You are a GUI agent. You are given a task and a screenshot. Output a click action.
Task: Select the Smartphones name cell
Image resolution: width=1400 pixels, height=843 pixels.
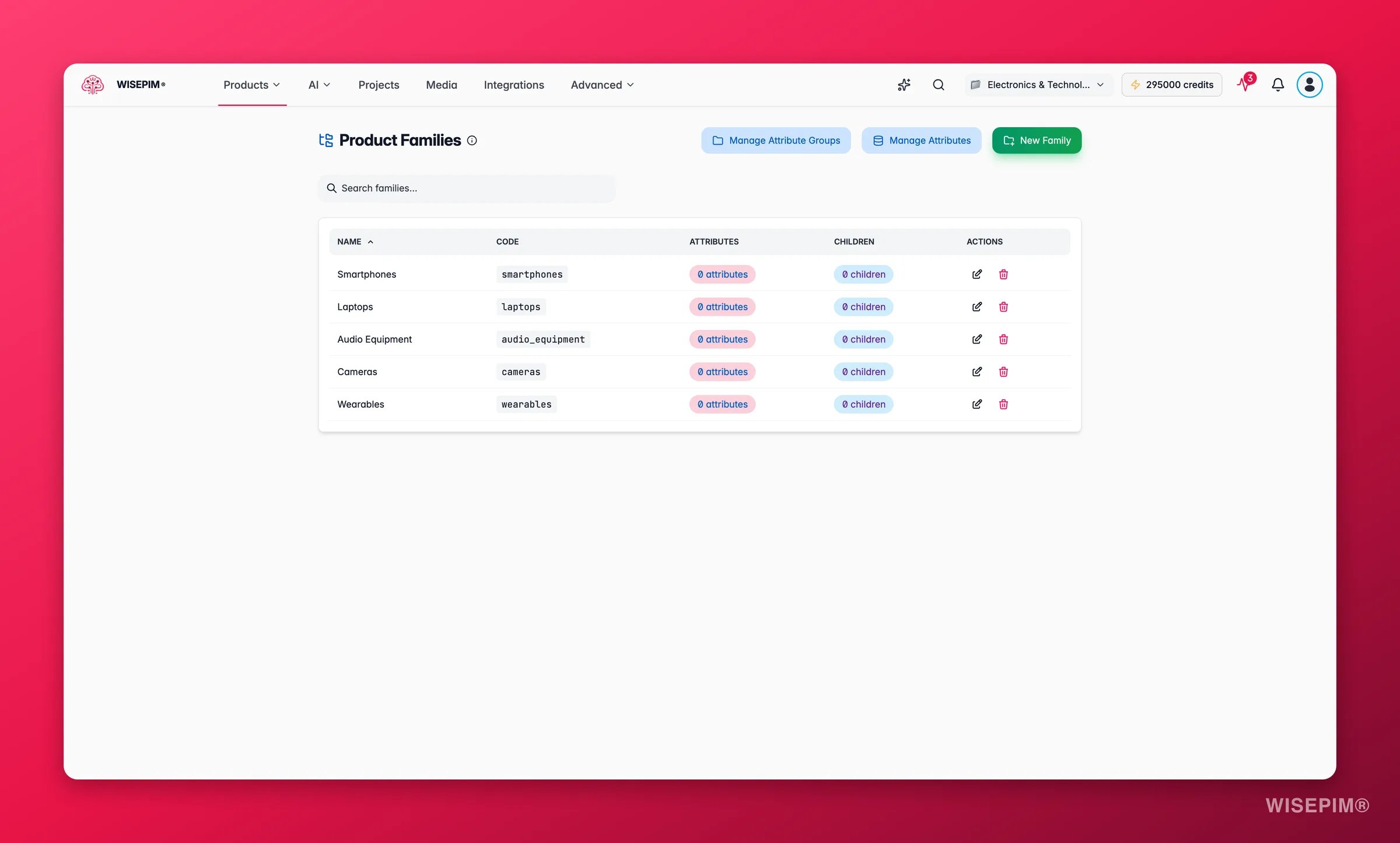[366, 274]
